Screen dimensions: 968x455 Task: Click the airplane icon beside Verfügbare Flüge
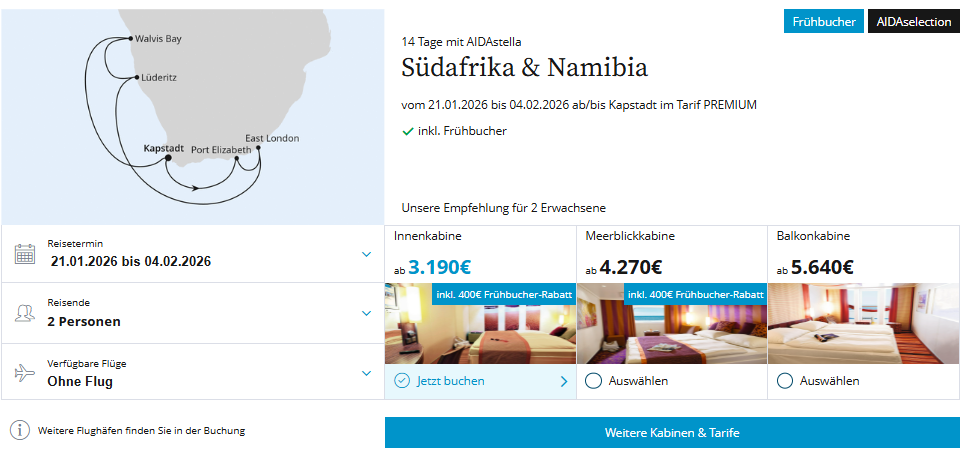25,373
